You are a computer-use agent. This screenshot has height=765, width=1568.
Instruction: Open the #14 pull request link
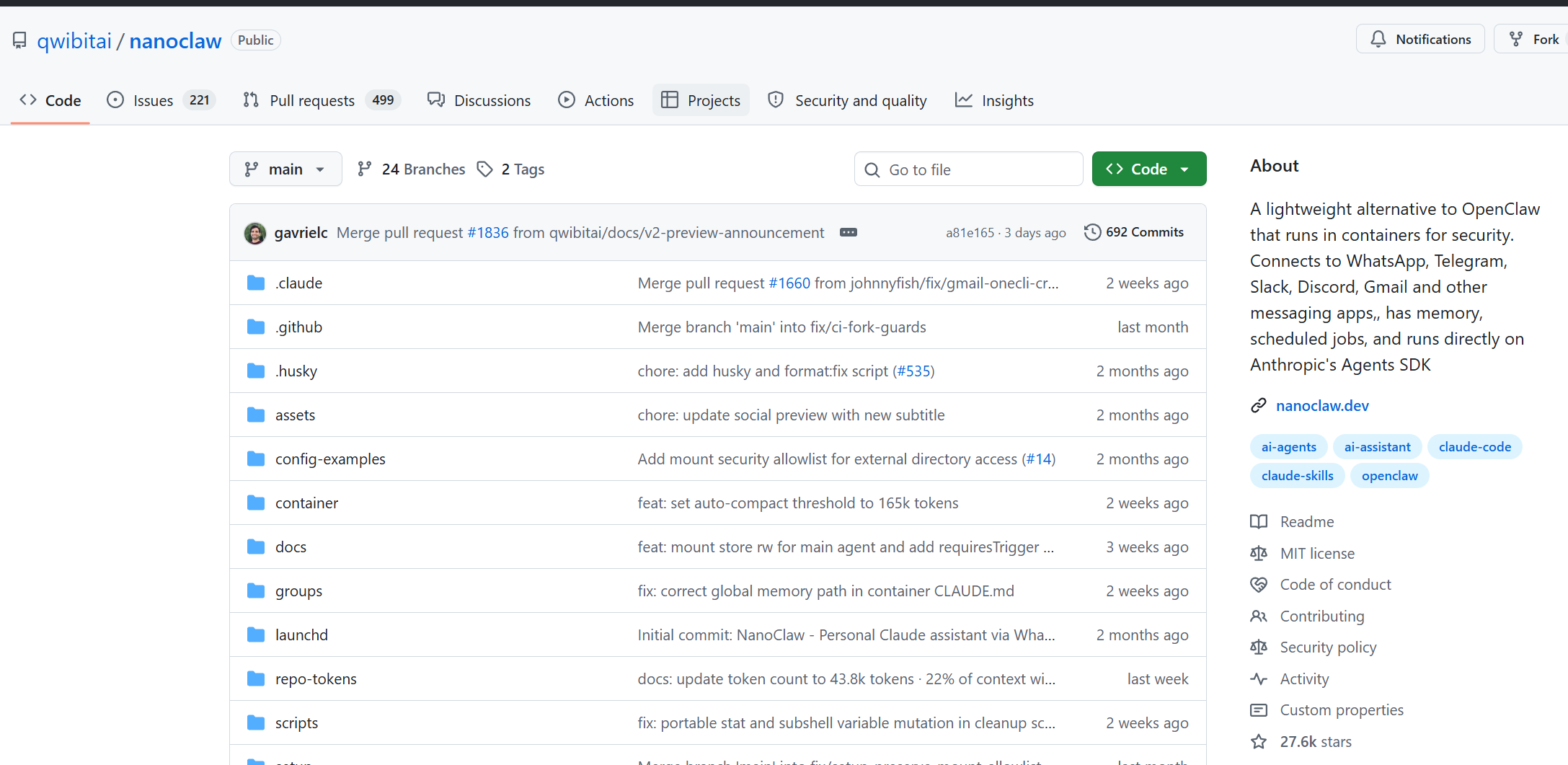pos(1039,459)
